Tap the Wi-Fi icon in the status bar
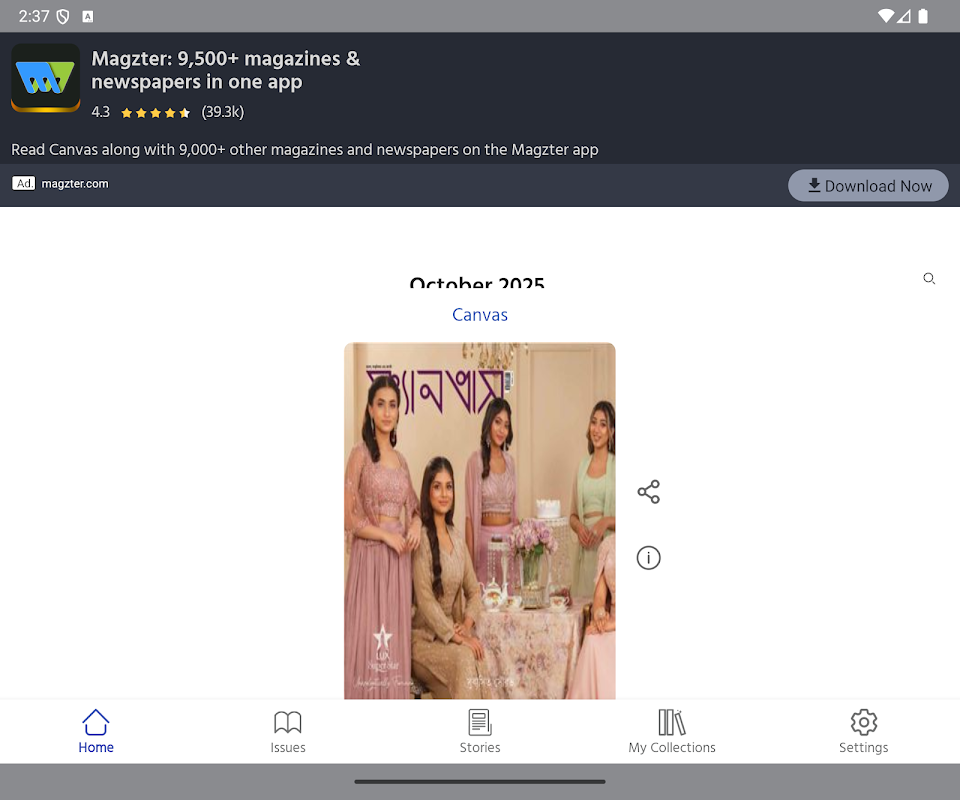960x800 pixels. [x=885, y=16]
